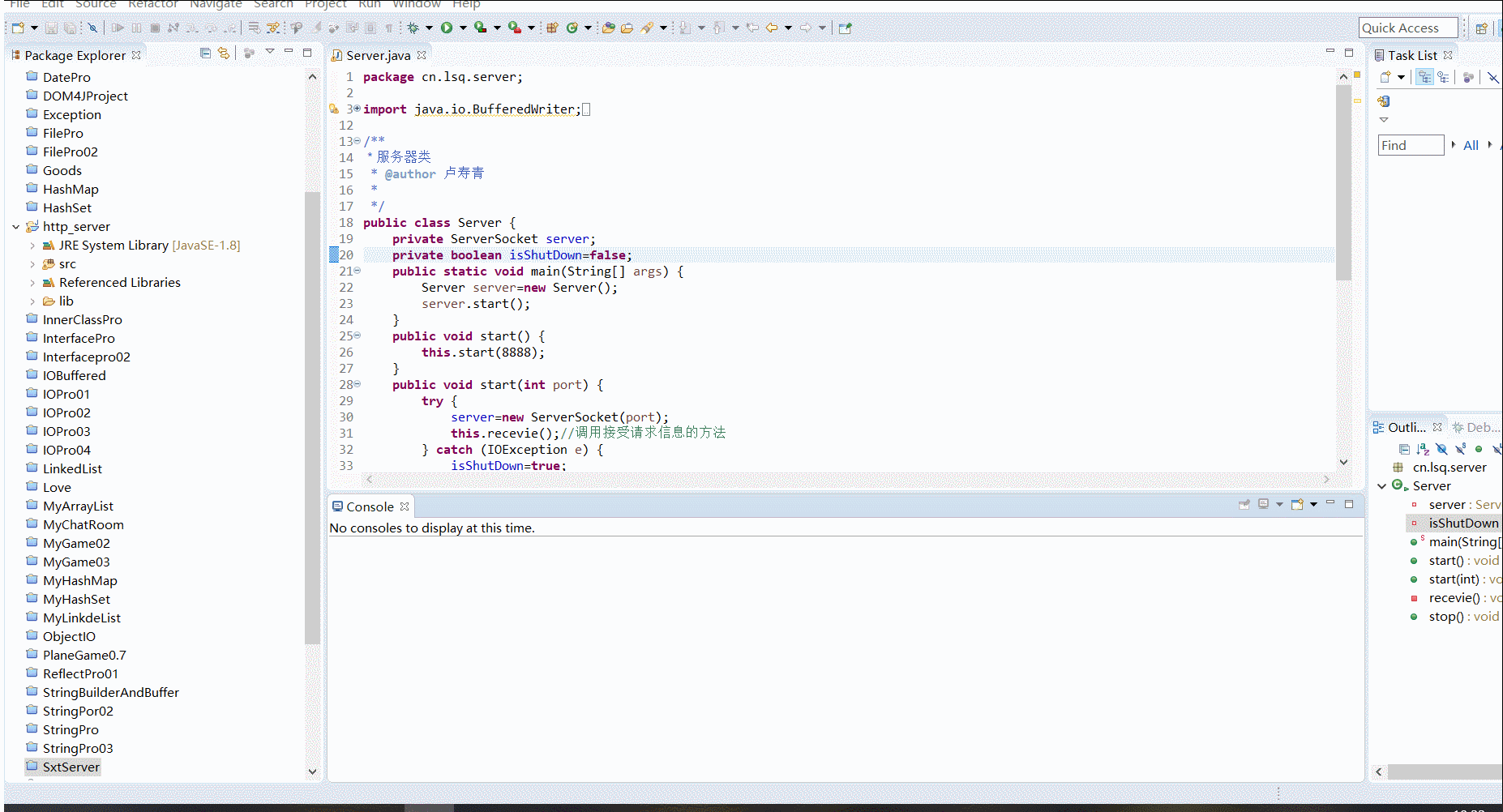1503x812 pixels.
Task: Click the Open Perspective icon
Action: [1481, 28]
